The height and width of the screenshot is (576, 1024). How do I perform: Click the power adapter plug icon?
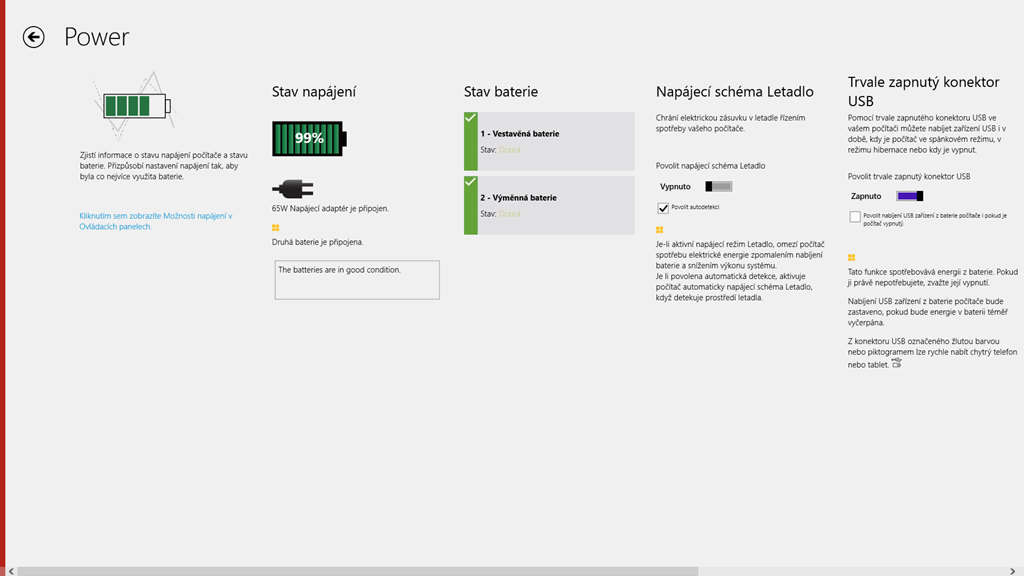coord(292,188)
